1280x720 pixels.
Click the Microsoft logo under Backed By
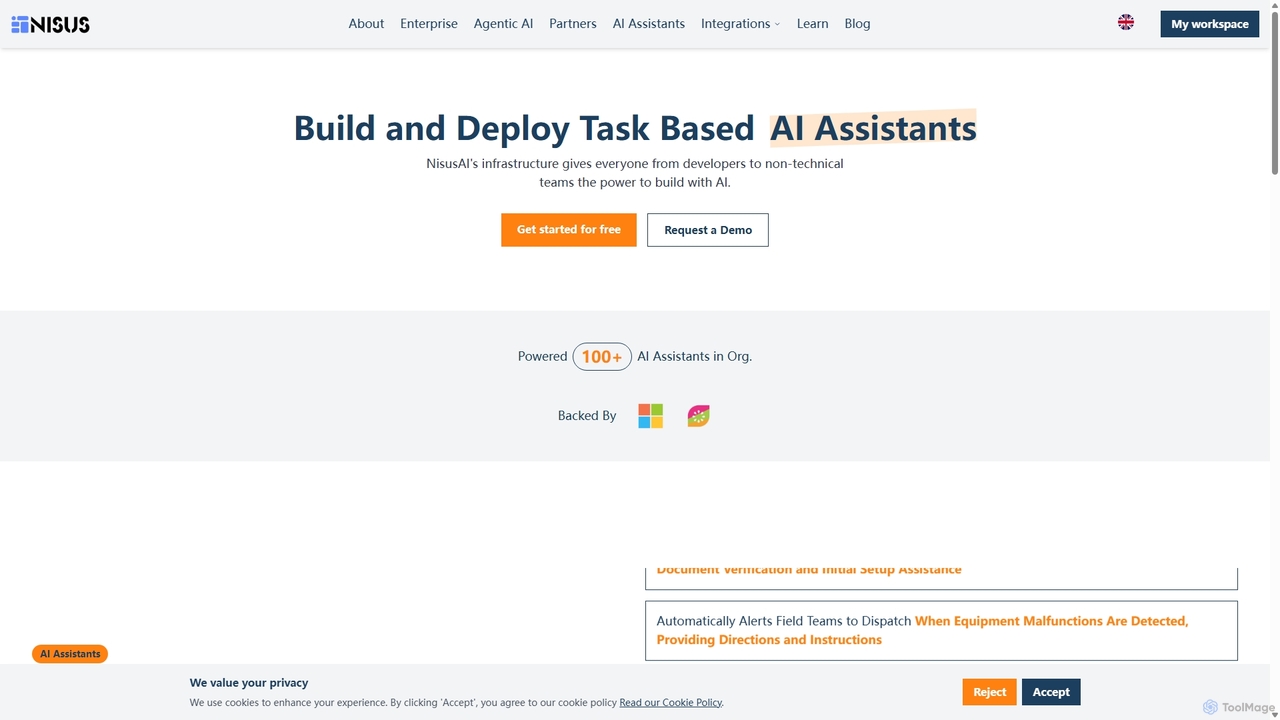(650, 416)
